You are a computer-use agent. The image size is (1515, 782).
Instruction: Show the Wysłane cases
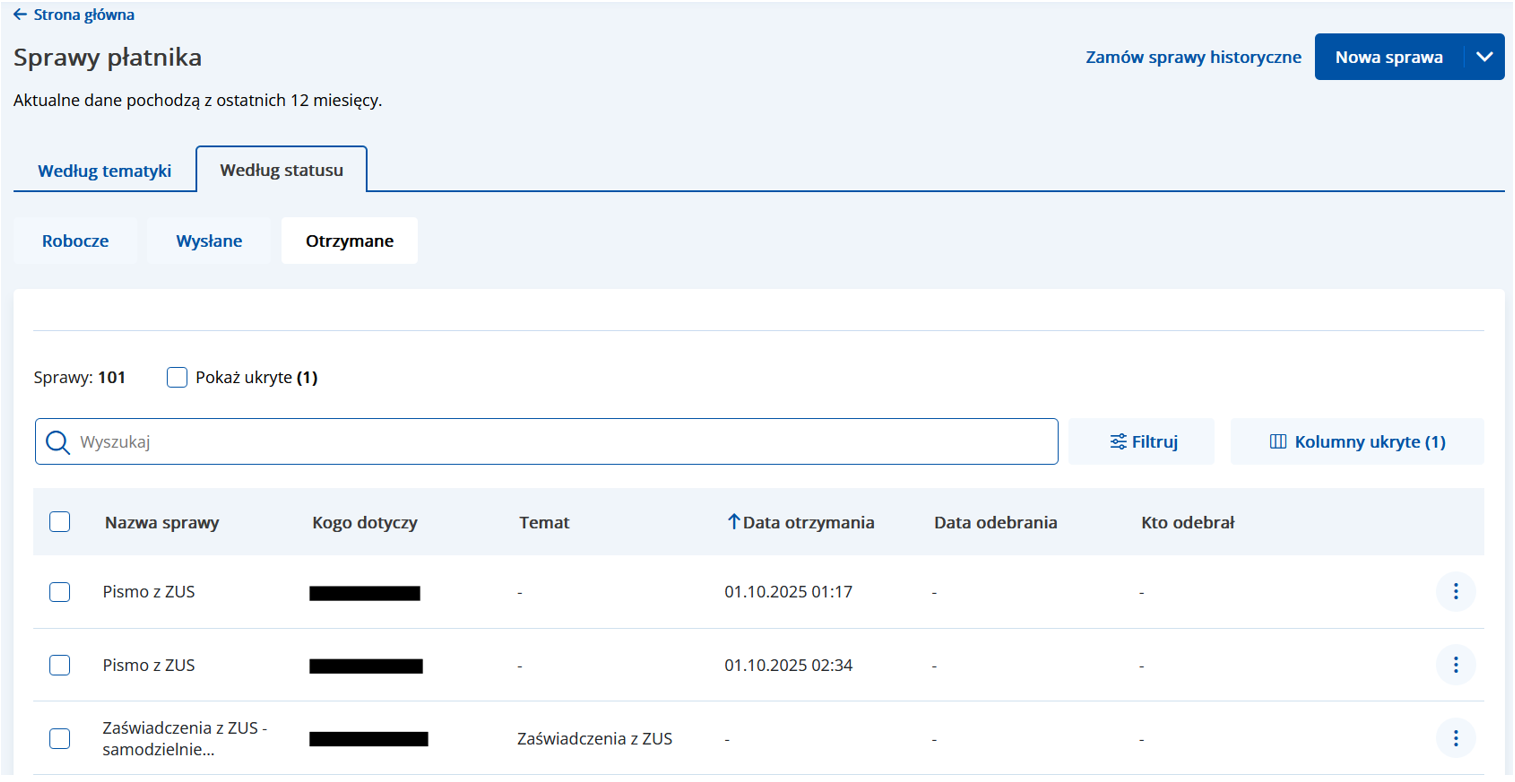coord(209,241)
